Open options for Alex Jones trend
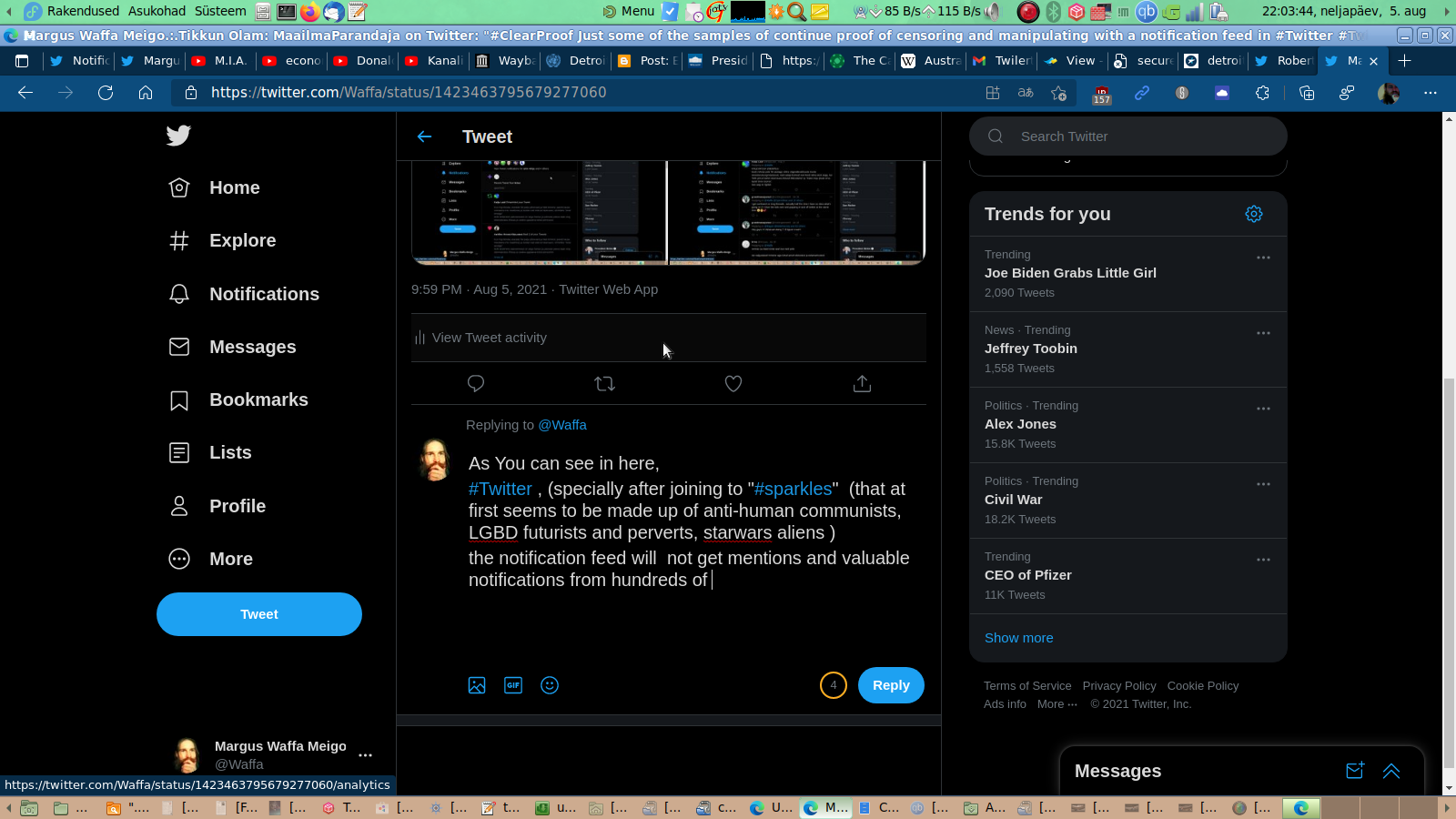 tap(1263, 409)
